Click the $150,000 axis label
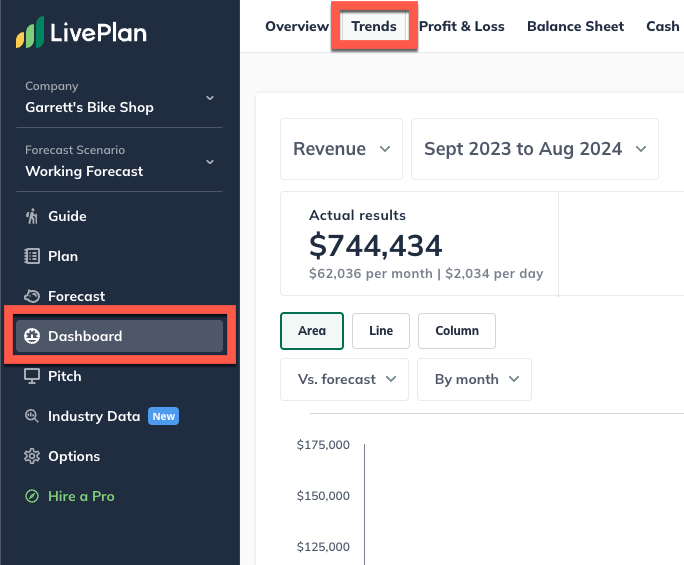Image resolution: width=684 pixels, height=565 pixels. tap(323, 496)
